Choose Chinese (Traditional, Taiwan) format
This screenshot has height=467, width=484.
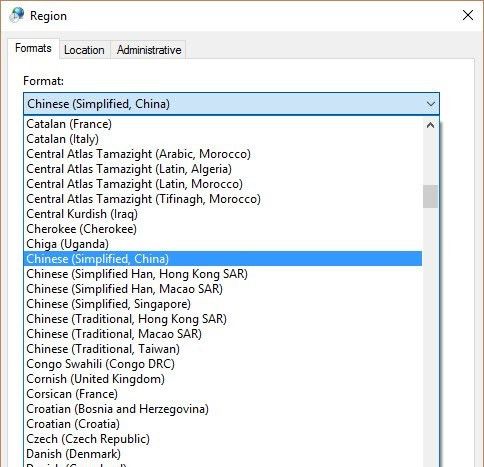pos(223,349)
